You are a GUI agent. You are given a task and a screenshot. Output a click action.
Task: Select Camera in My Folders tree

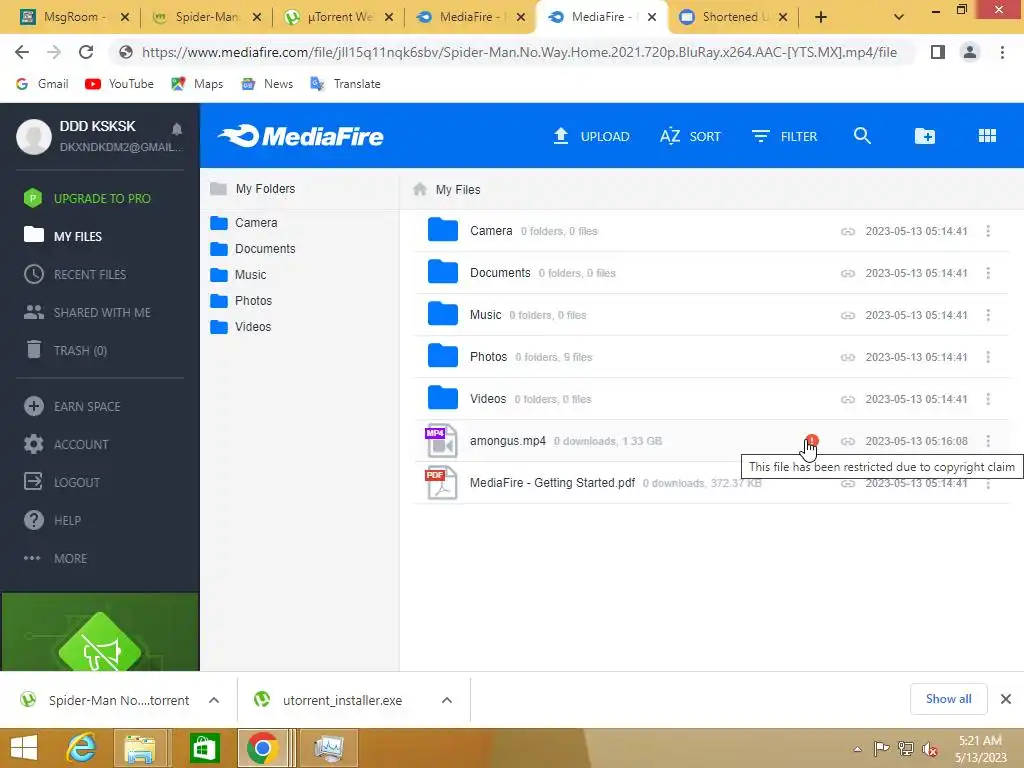[x=244, y=223]
